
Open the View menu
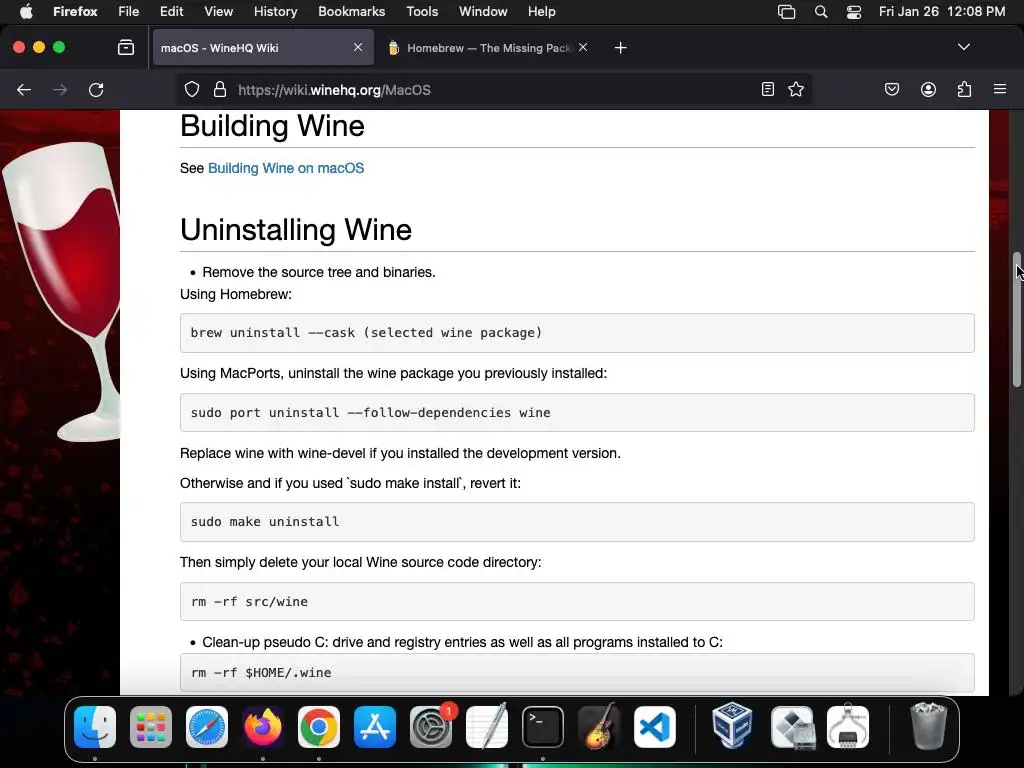point(218,12)
